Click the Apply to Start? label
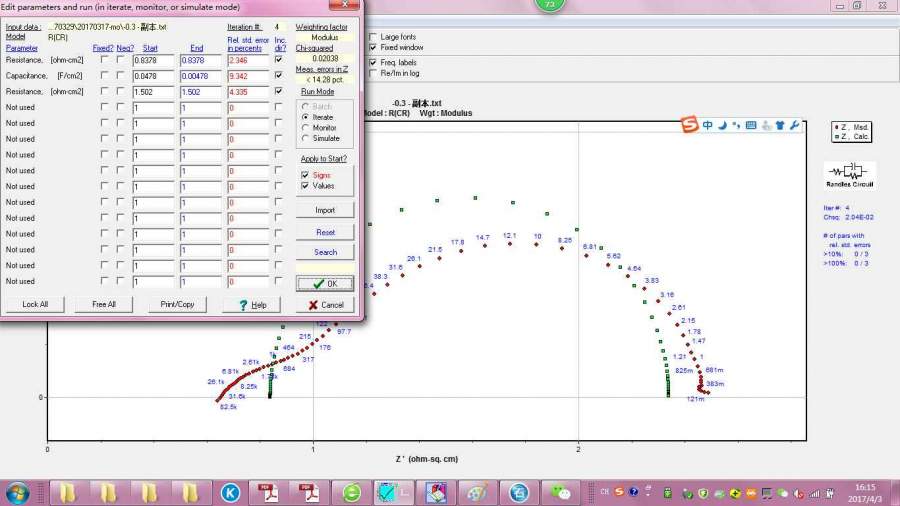Screen dimensions: 900x506 324,159
